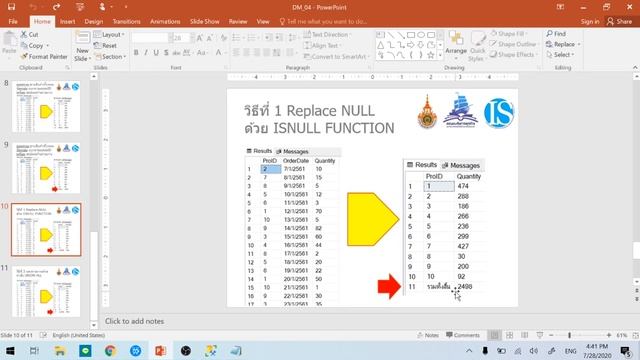Open LINE app on the taskbar
The width and height of the screenshot is (640, 360).
(x=85, y=351)
